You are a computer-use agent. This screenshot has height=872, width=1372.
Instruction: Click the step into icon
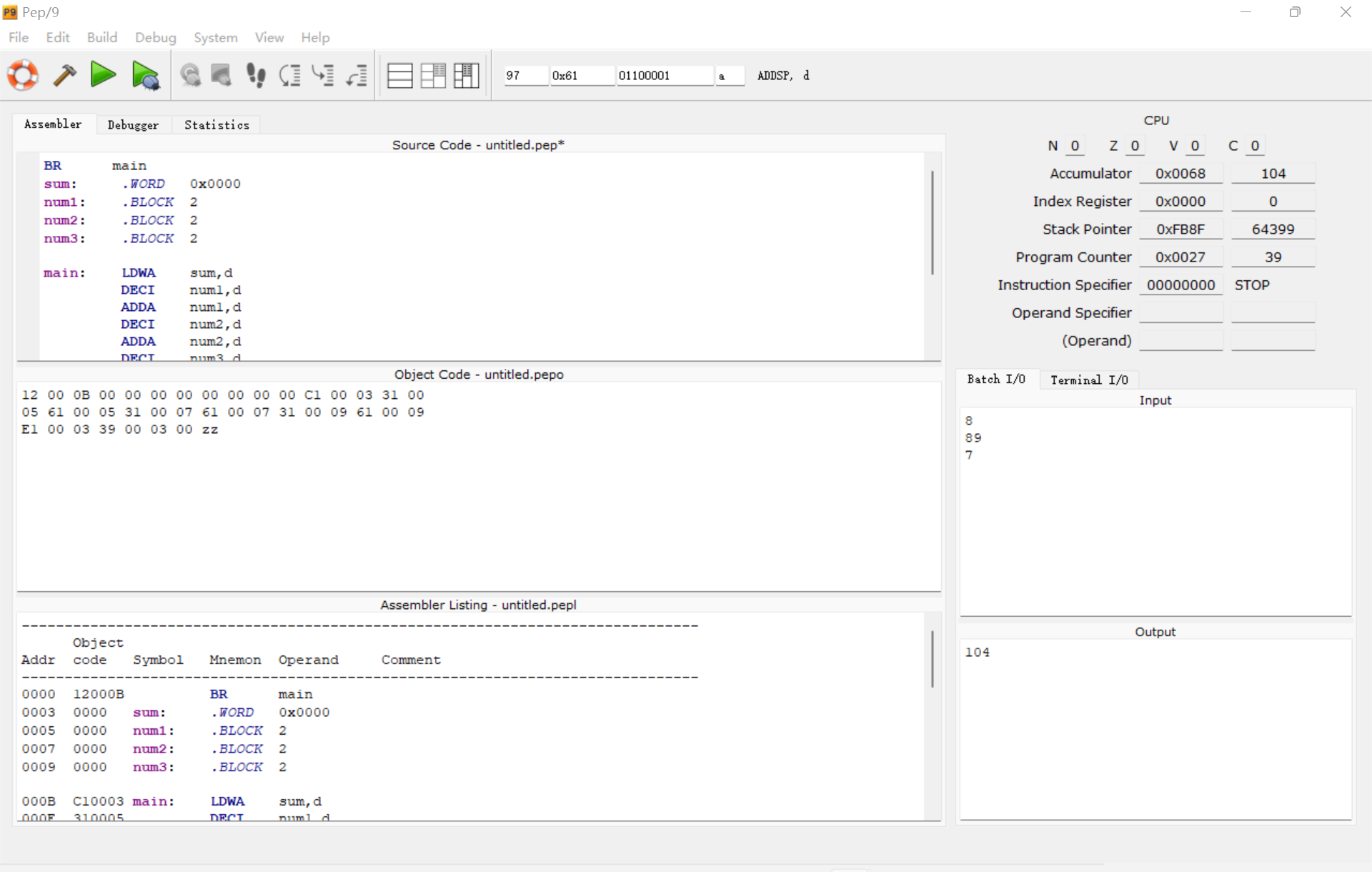pos(323,75)
